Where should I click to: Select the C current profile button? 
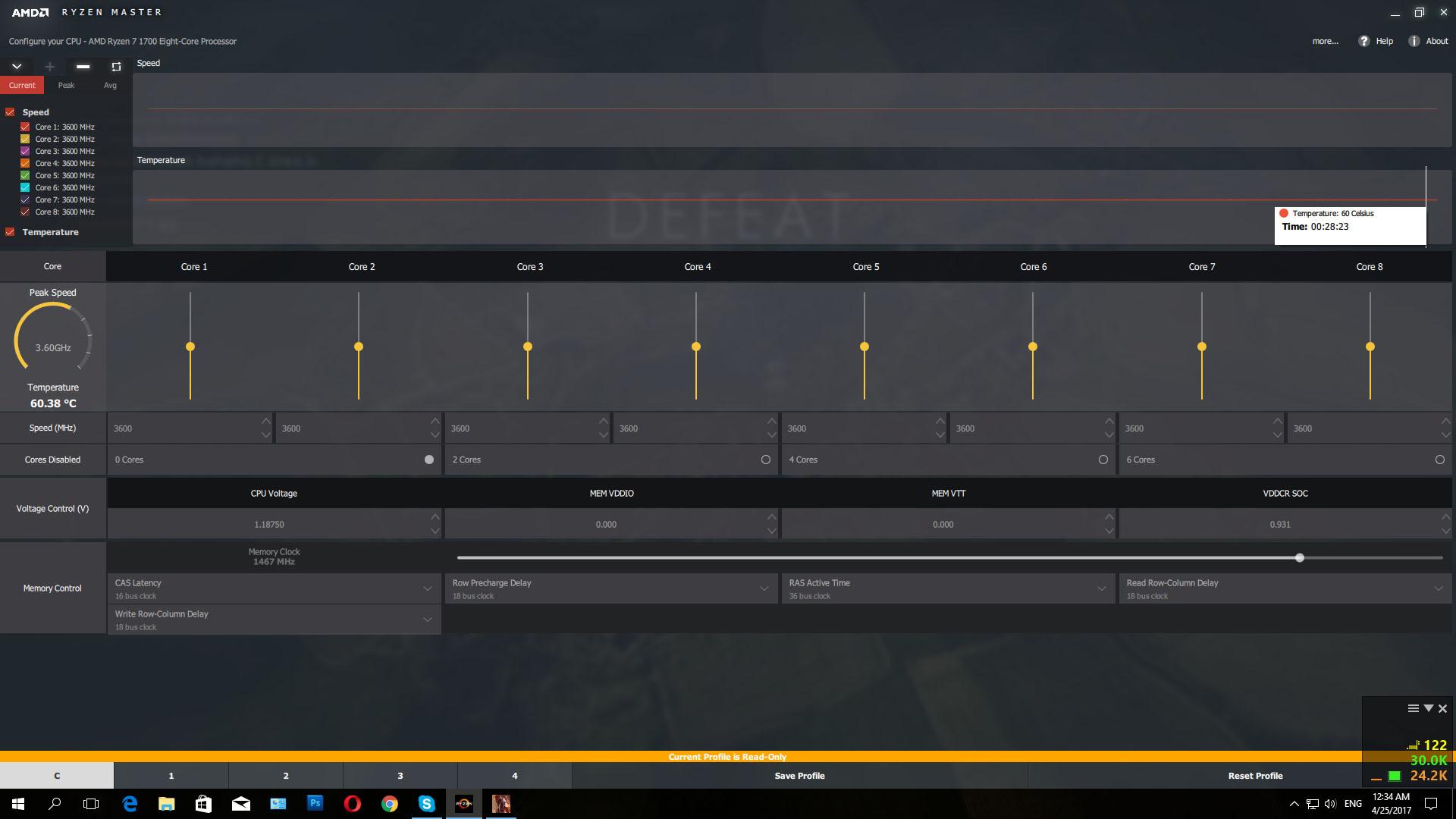pyautogui.click(x=57, y=776)
